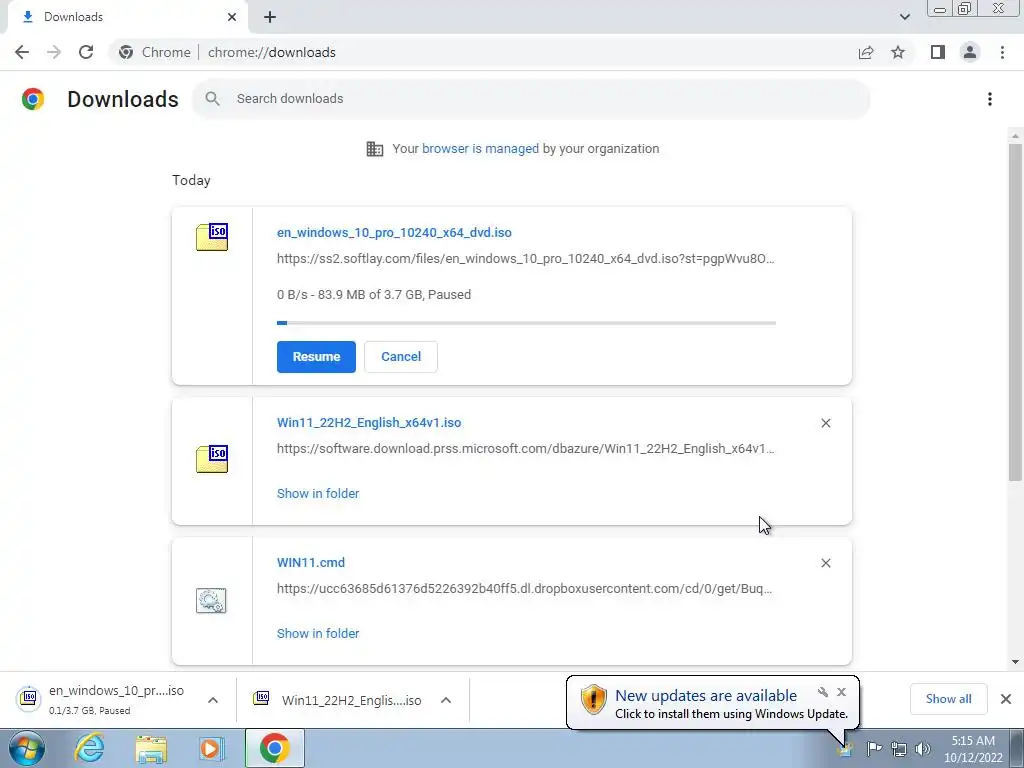Image resolution: width=1024 pixels, height=768 pixels.
Task: Open the Action Center flag icon
Action: 874,748
